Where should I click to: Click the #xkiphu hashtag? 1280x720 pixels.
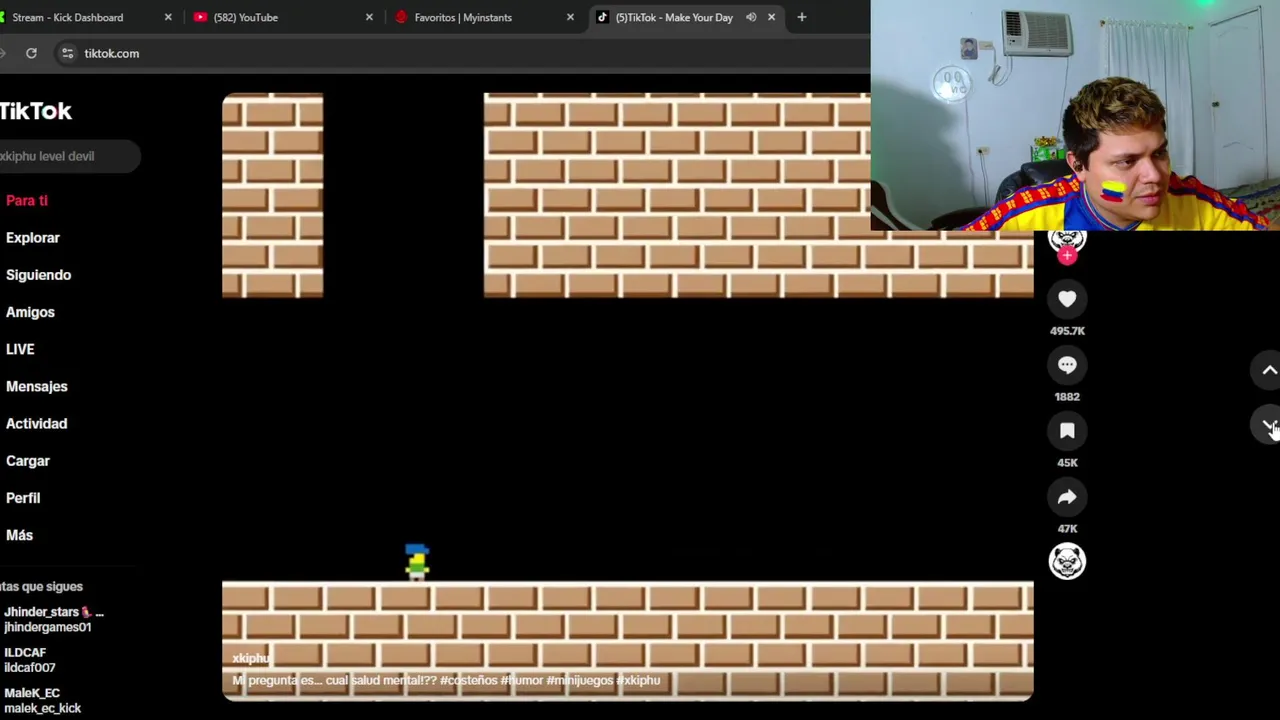click(638, 680)
